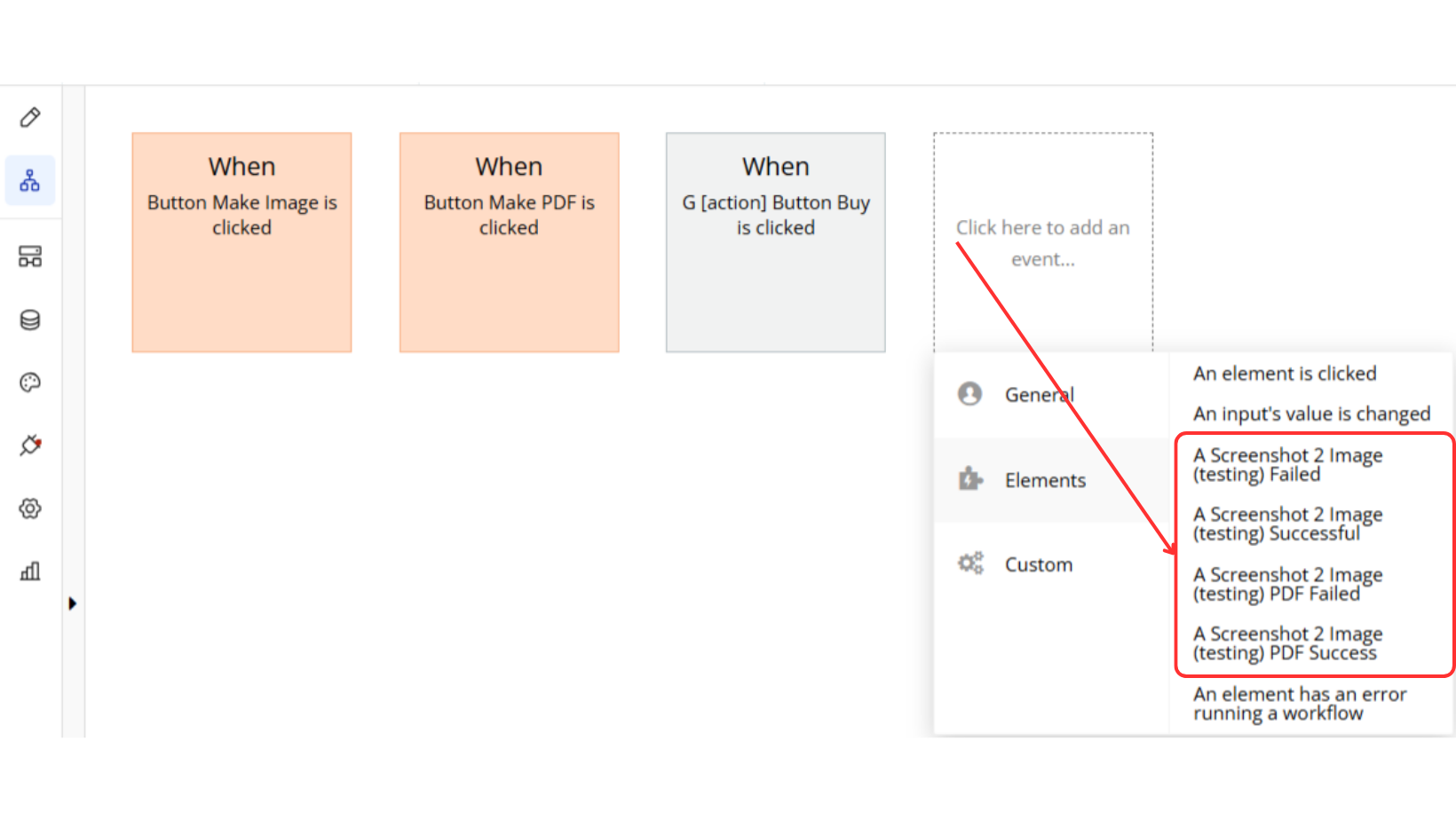Image resolution: width=1456 pixels, height=820 pixels.
Task: Choose "An element is clicked" event
Action: (x=1284, y=374)
